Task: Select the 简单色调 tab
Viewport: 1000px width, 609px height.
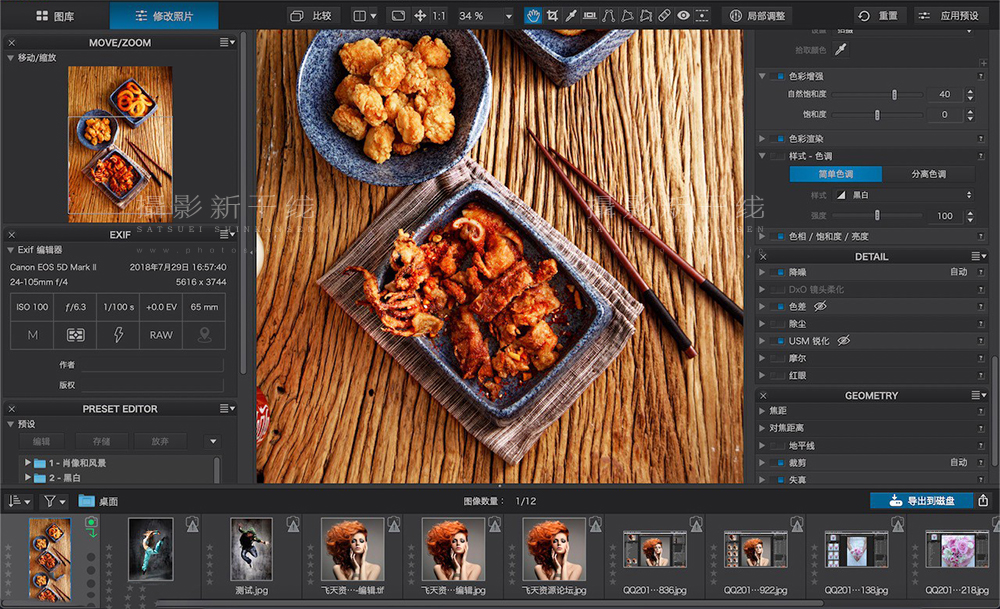Action: [x=836, y=174]
